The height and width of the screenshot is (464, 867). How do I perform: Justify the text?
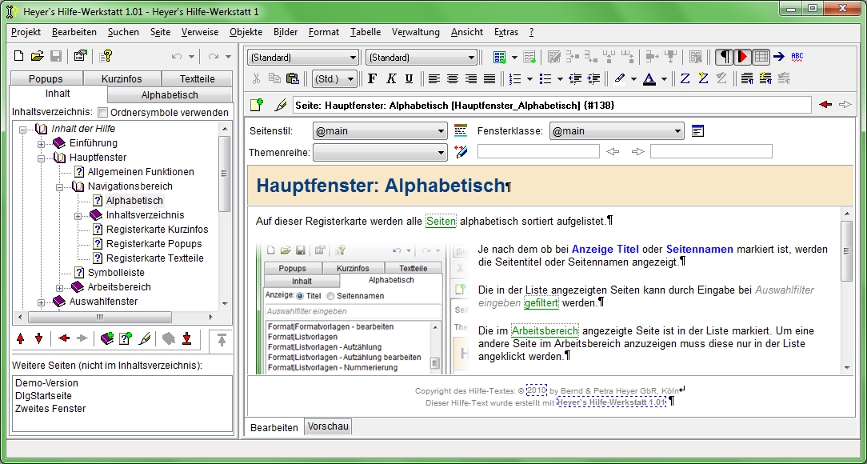489,79
